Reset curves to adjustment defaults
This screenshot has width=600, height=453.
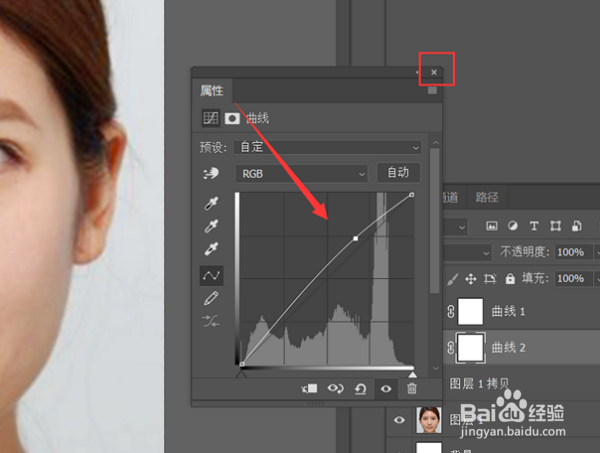360,389
